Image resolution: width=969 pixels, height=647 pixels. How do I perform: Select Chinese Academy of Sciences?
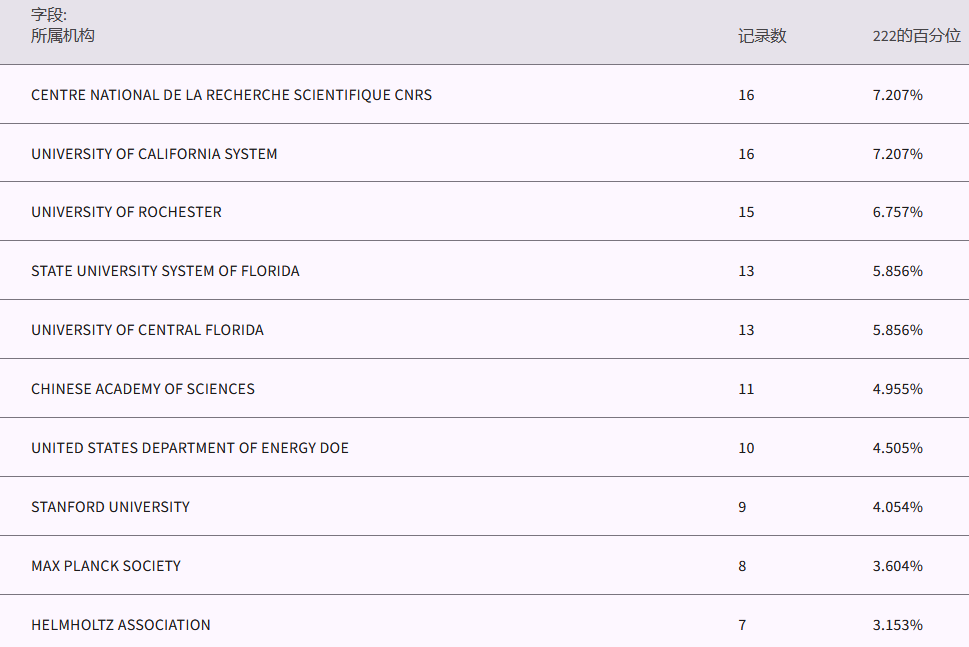click(x=143, y=389)
